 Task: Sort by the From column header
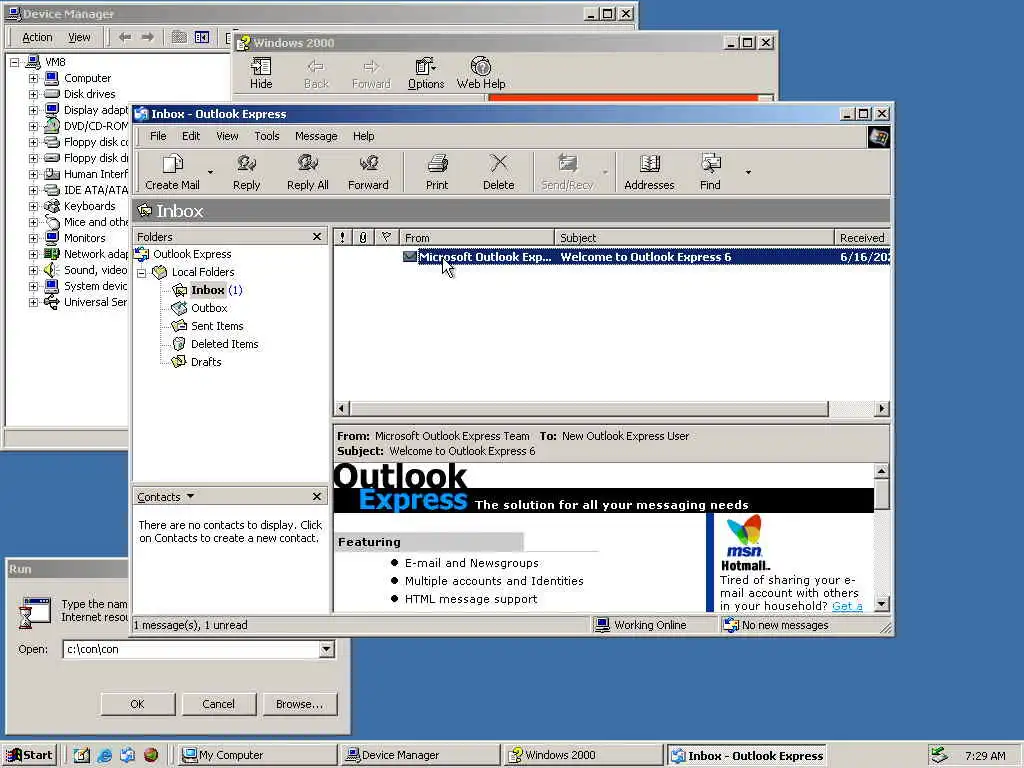click(x=477, y=238)
